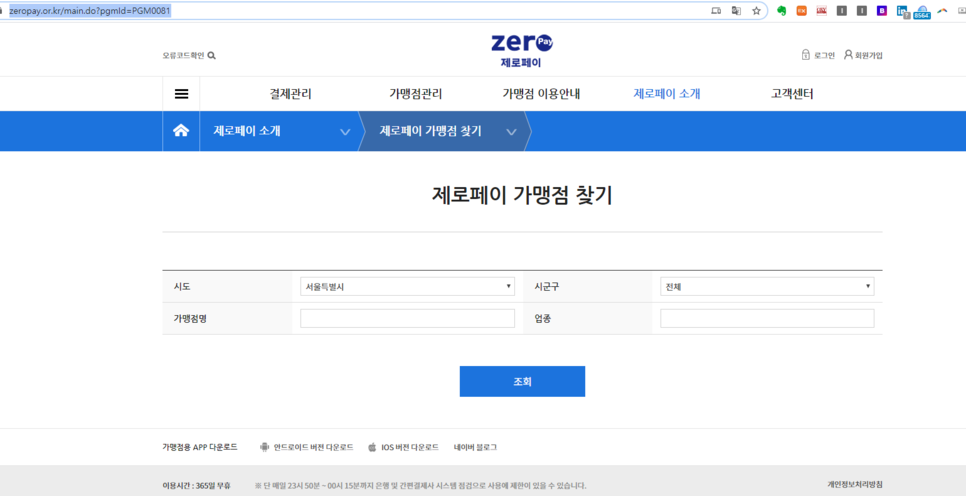Go home via the house icon
This screenshot has height=496, width=966.
[x=181, y=131]
